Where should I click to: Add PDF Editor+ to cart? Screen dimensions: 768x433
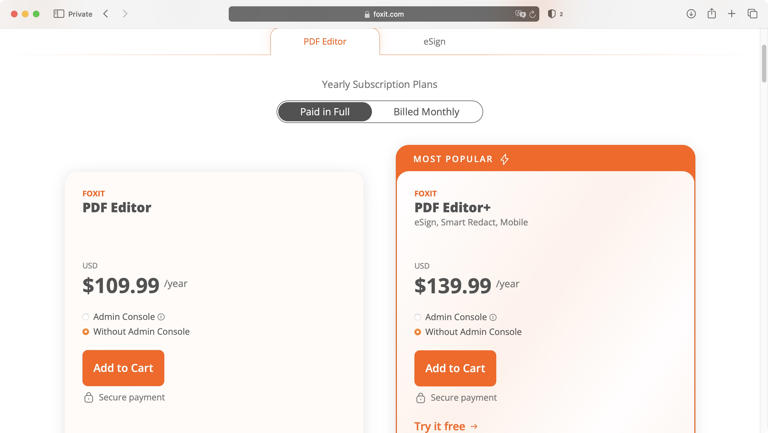(x=455, y=368)
